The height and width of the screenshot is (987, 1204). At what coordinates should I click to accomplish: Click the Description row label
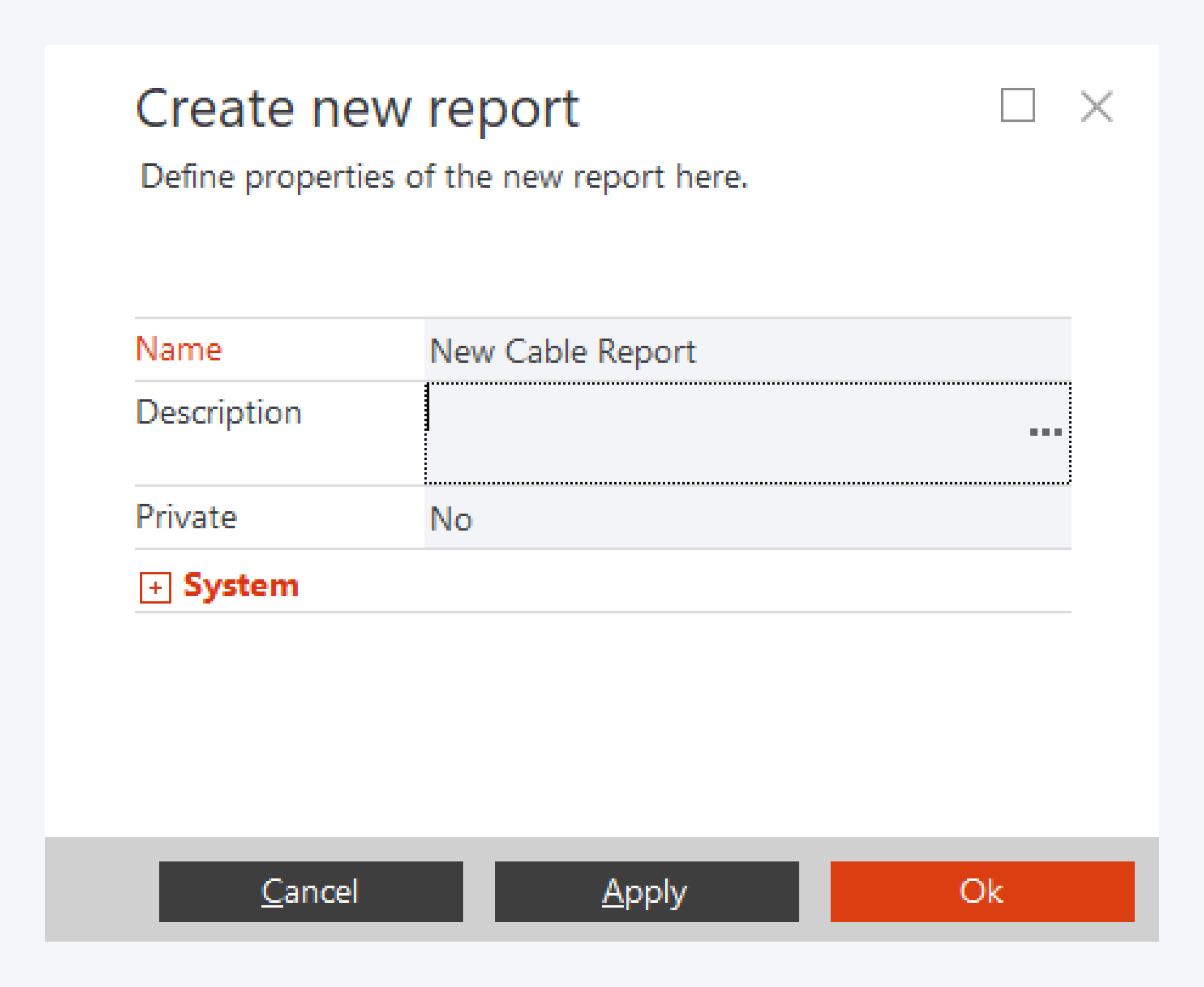pos(219,412)
